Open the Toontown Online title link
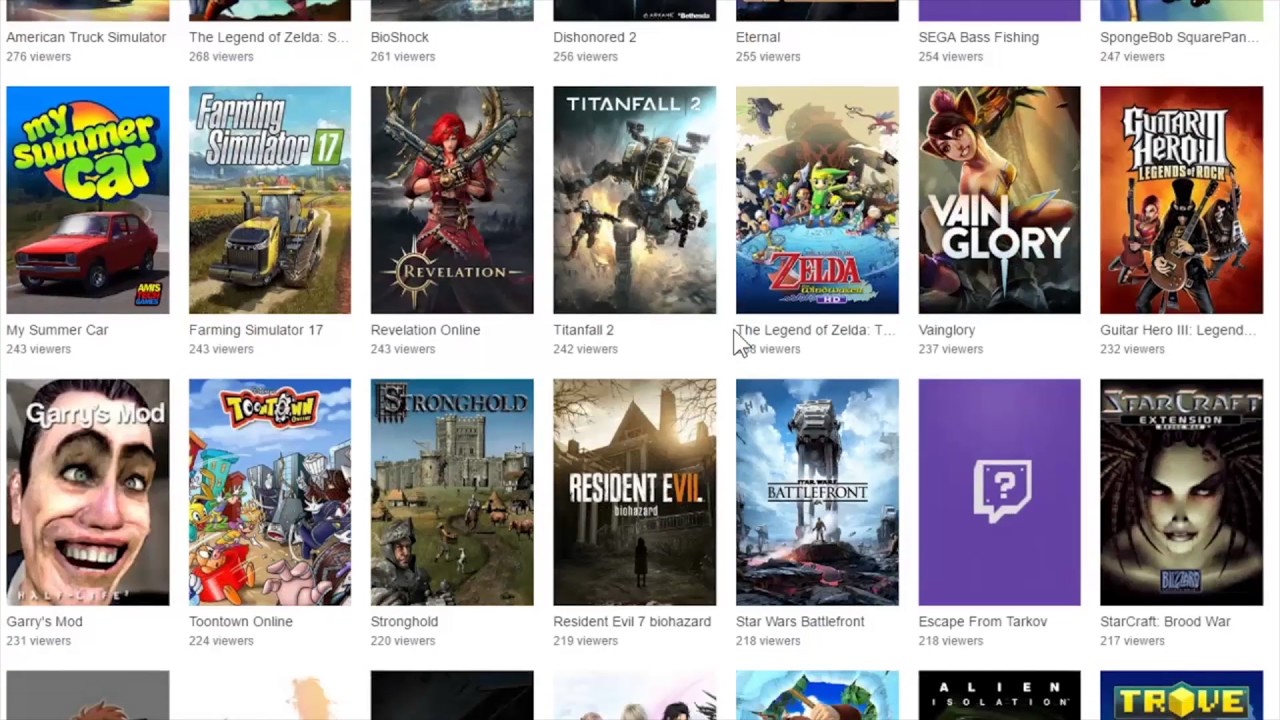The height and width of the screenshot is (720, 1280). [241, 622]
